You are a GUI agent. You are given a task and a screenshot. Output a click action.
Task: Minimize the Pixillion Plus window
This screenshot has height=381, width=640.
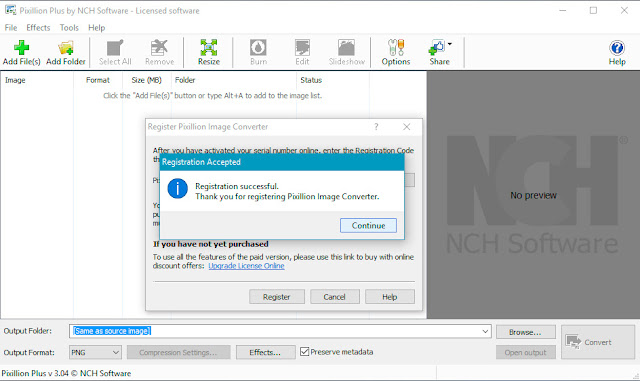[563, 11]
